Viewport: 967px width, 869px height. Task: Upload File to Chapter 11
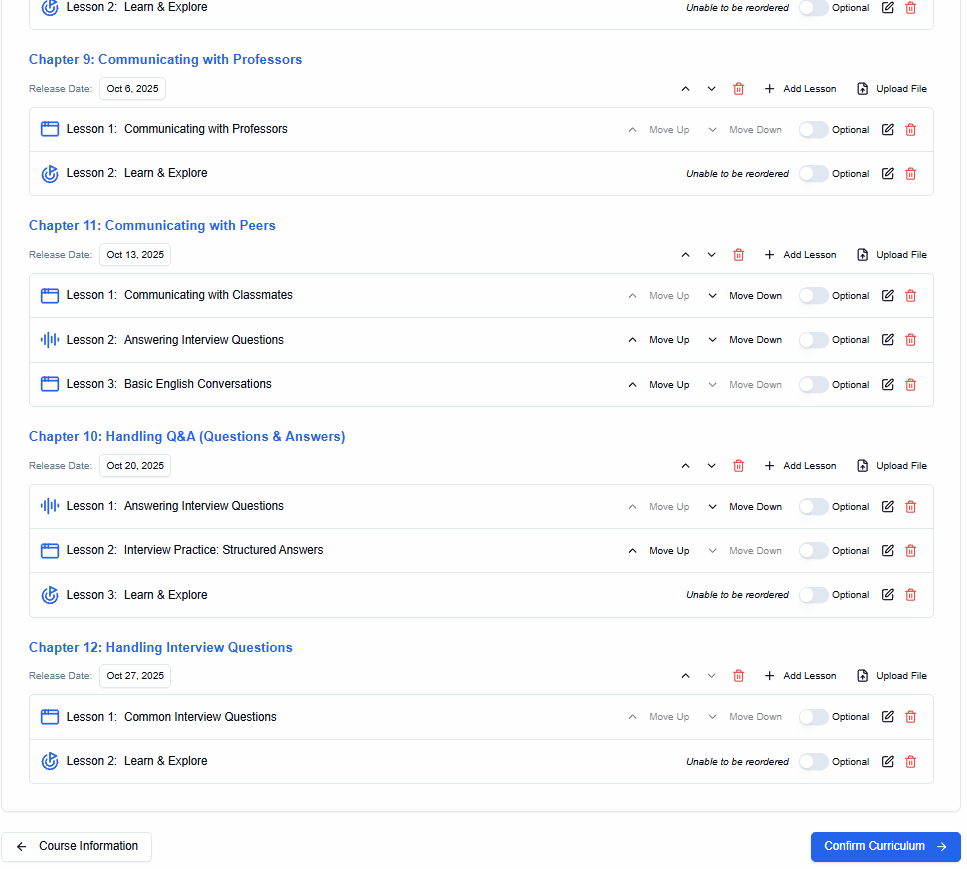click(x=892, y=255)
